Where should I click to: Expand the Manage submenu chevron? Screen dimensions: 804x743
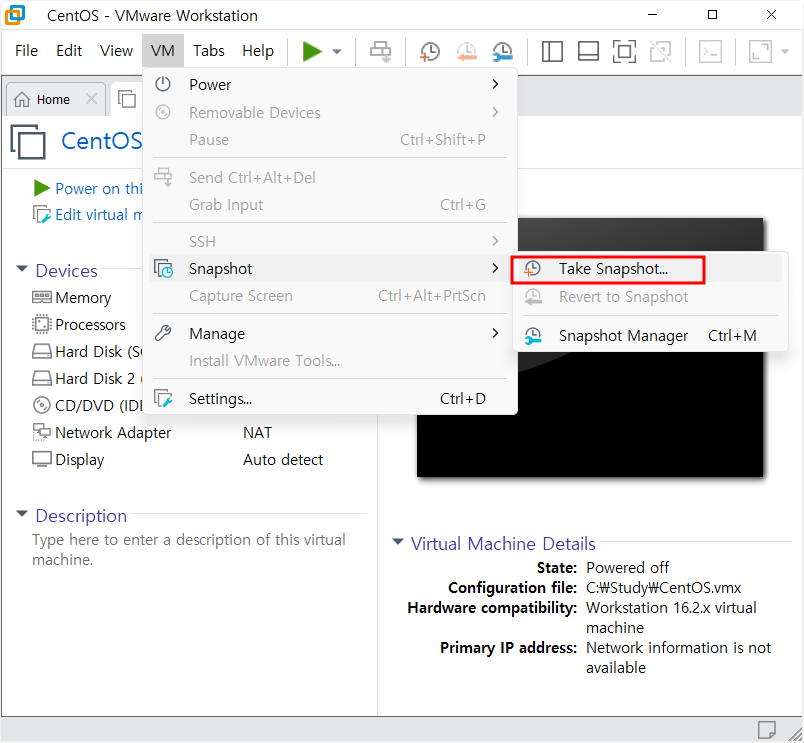pyautogui.click(x=495, y=333)
